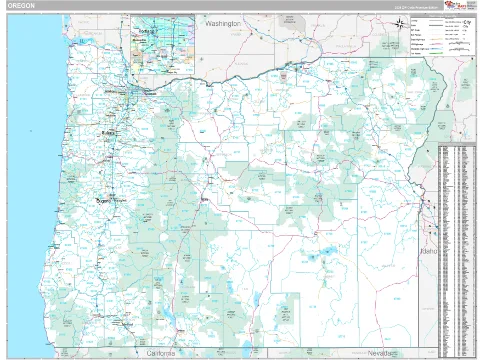Viewport: 480px width, 360px height.
Task: Click the Idaho state label
Action: click(429, 251)
